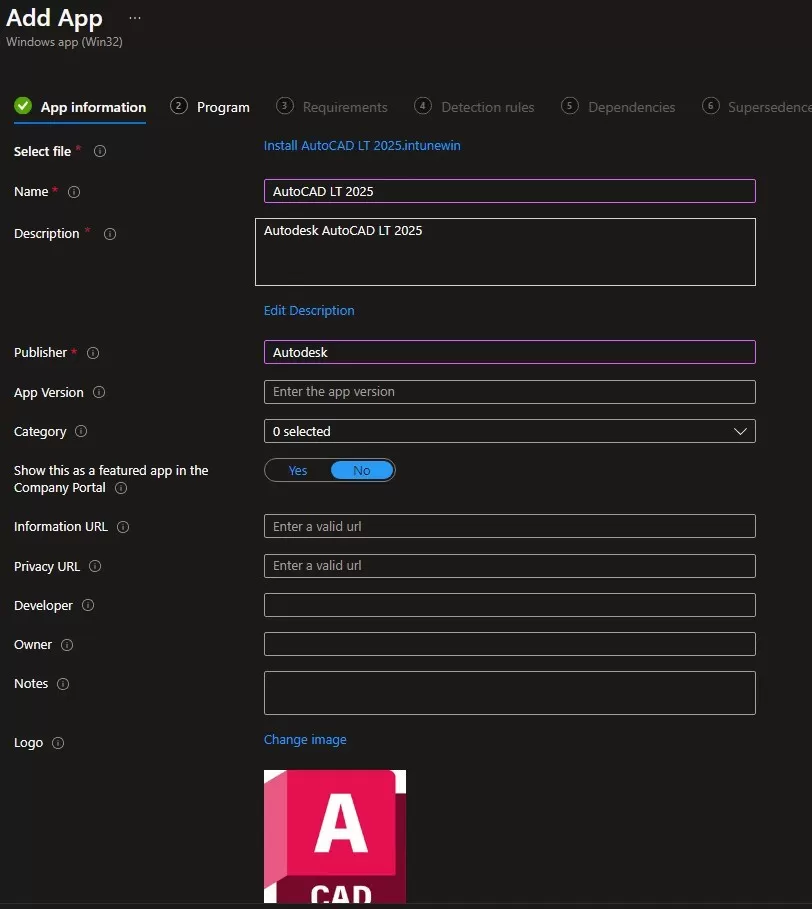Click the Change image link

pos(305,740)
